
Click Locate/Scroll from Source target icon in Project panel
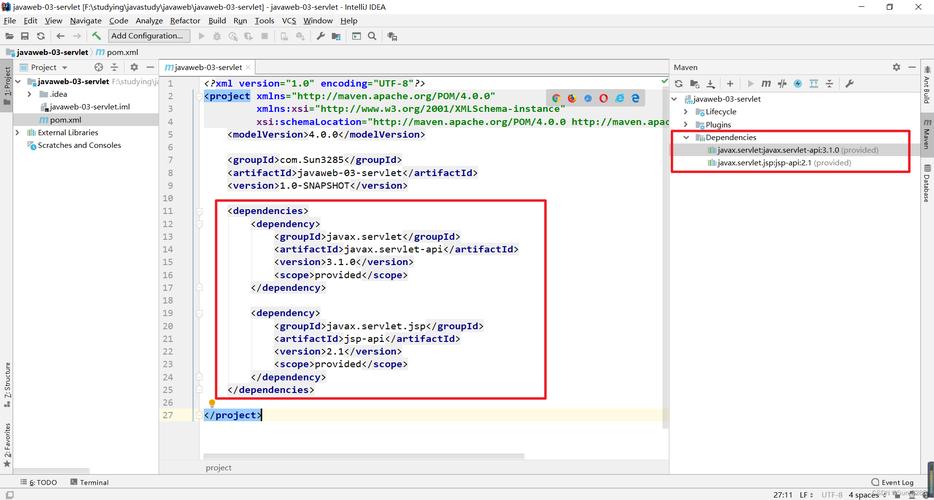(99, 67)
